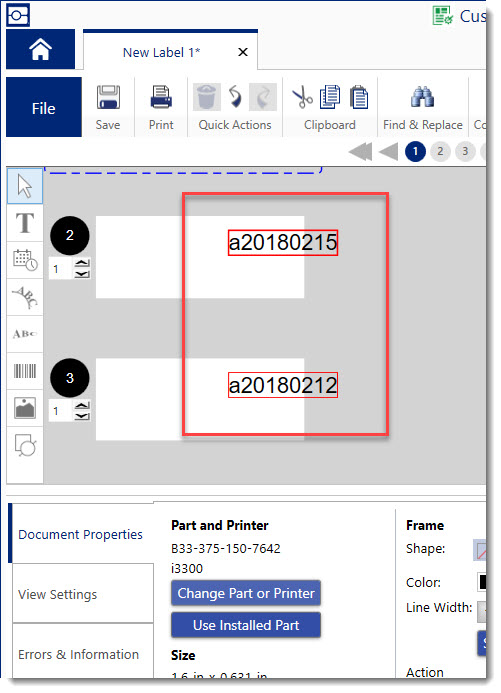
Task: Click the Delete trash can icon
Action: [x=206, y=97]
